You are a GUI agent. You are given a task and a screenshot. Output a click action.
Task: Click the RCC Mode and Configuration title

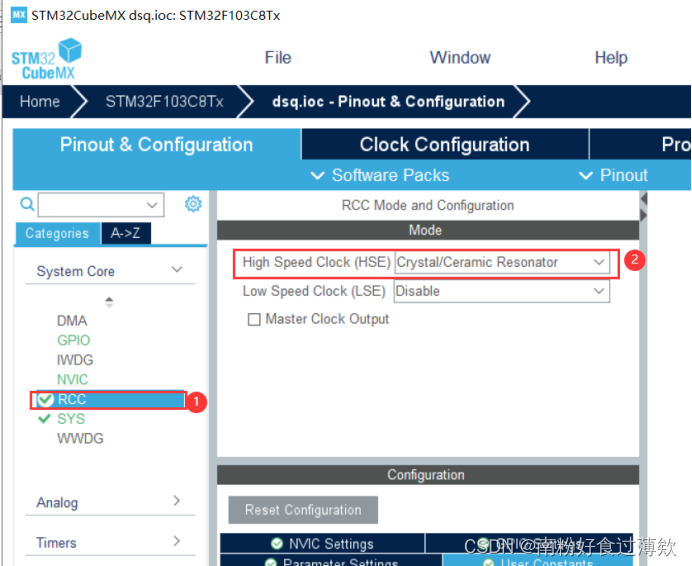click(x=428, y=205)
